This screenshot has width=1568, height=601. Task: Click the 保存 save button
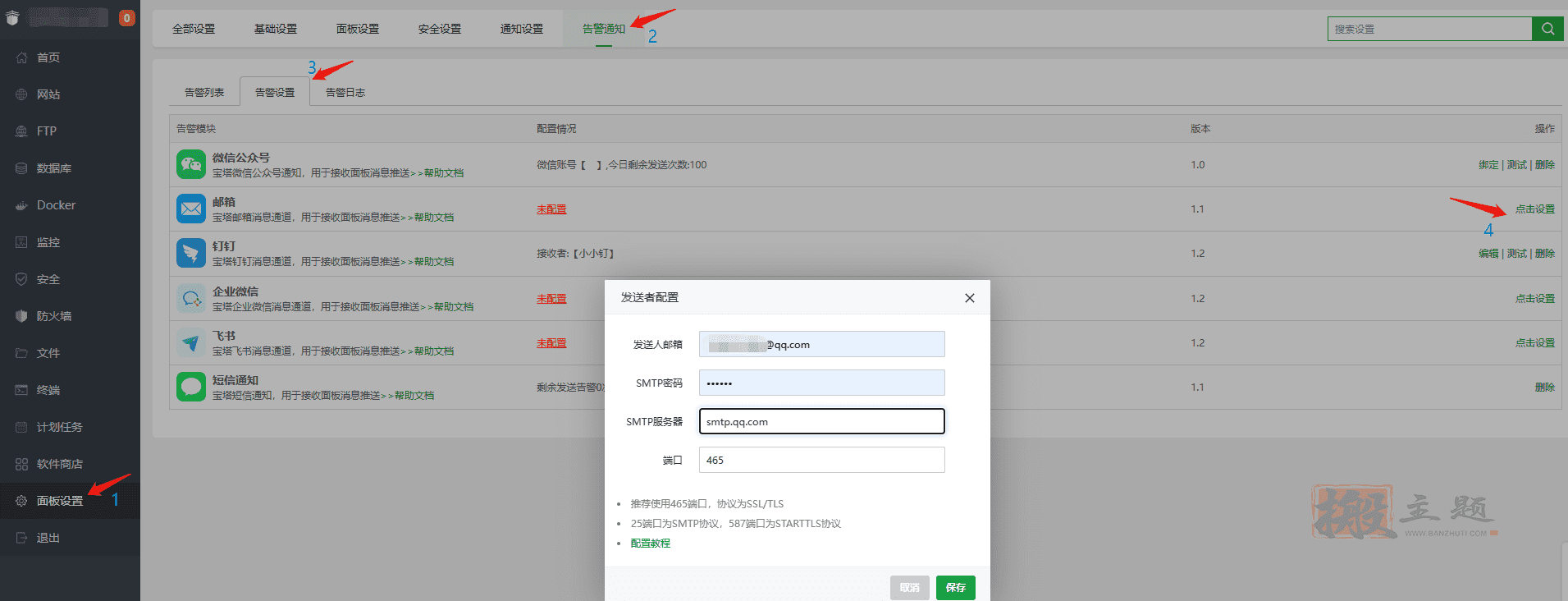[956, 588]
